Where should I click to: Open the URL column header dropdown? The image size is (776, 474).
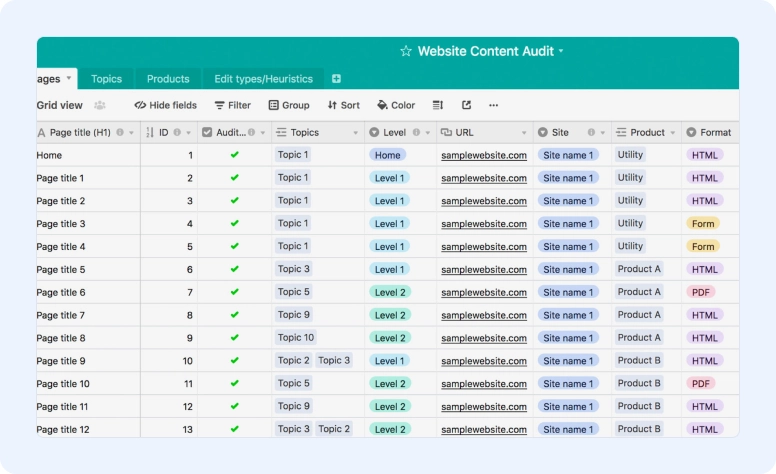tap(523, 133)
